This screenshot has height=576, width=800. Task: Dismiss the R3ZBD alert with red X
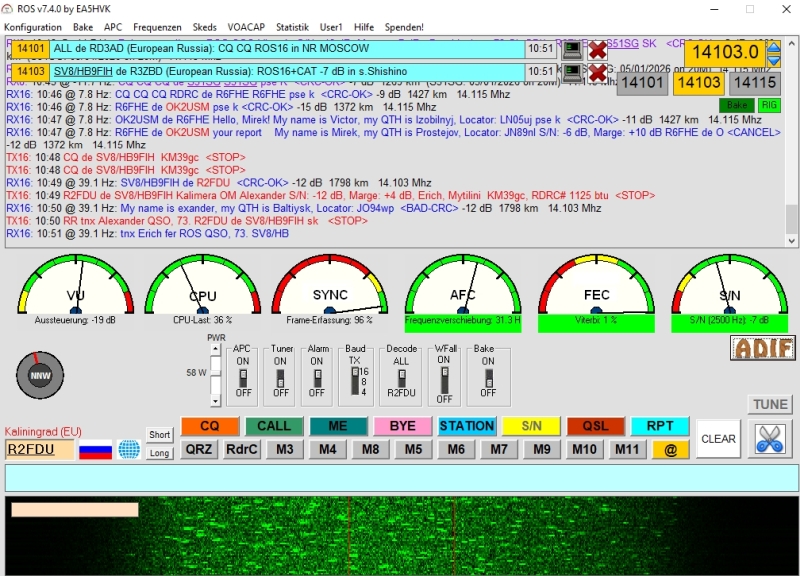pyautogui.click(x=597, y=73)
